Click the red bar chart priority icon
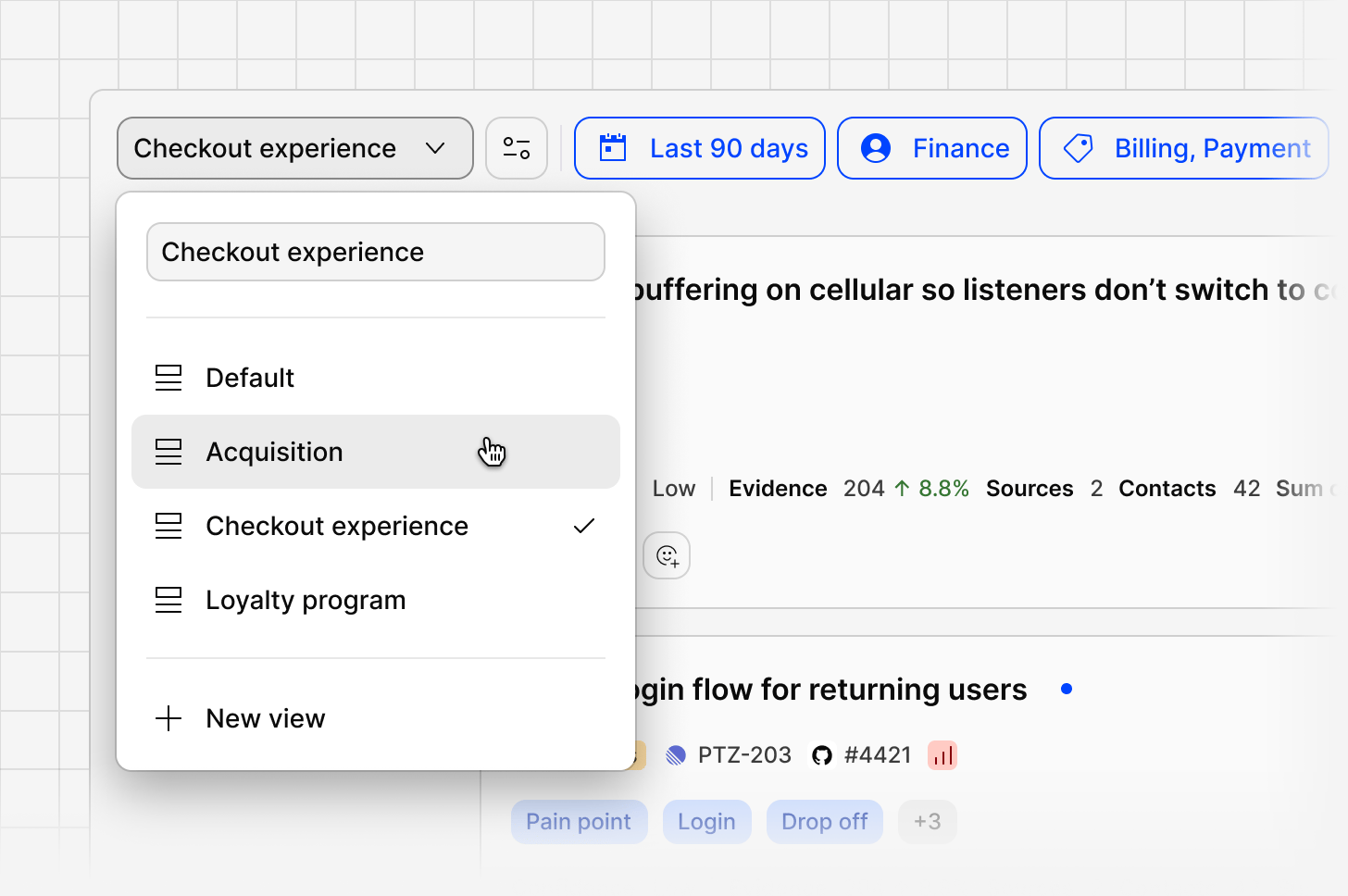 click(942, 755)
